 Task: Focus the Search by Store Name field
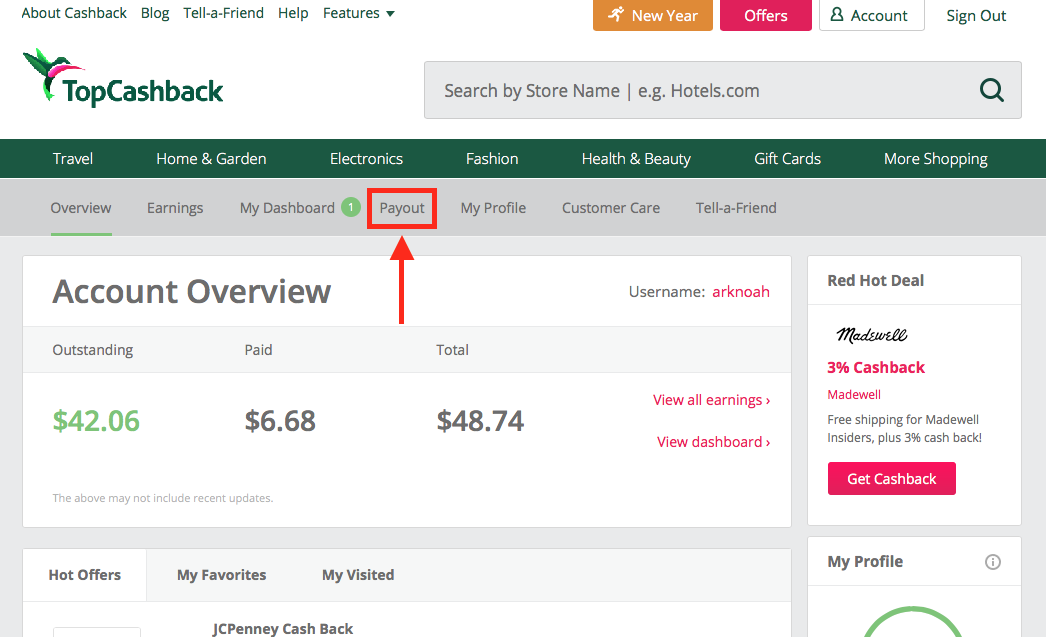pyautogui.click(x=700, y=91)
